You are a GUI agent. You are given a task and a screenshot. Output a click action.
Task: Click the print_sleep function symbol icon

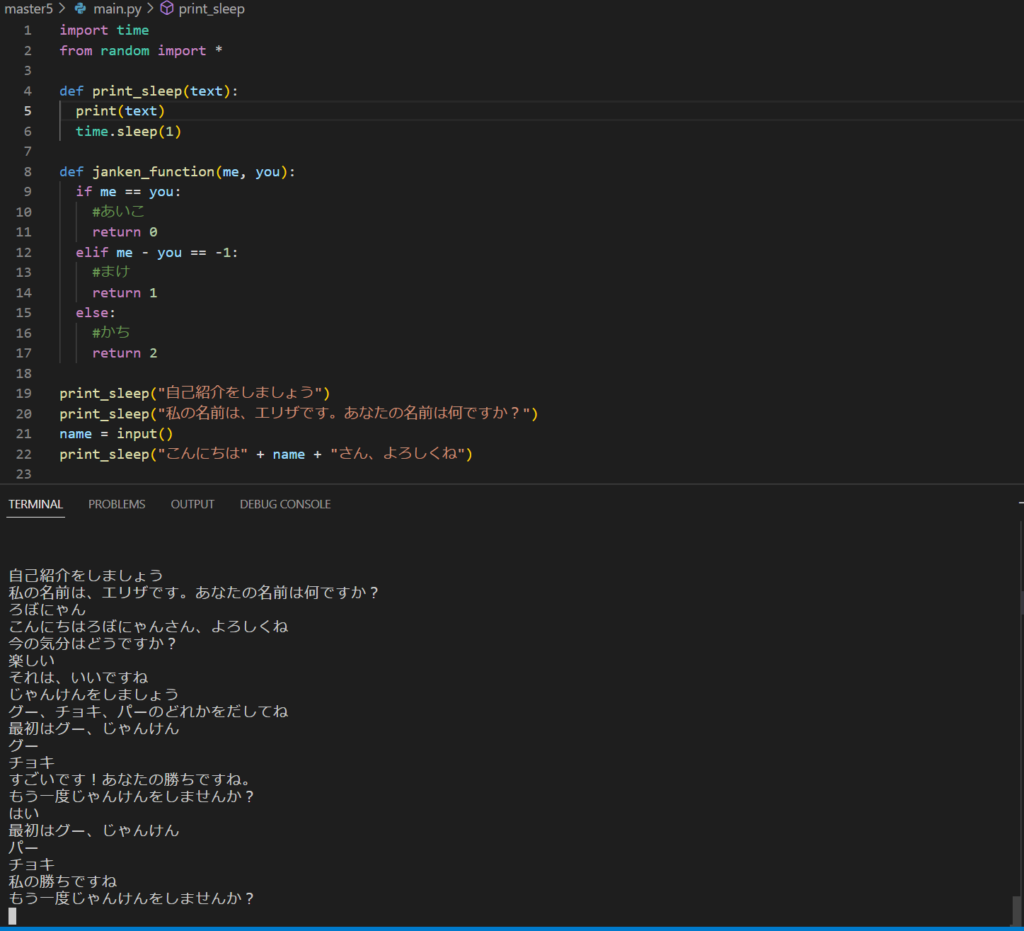click(x=166, y=9)
